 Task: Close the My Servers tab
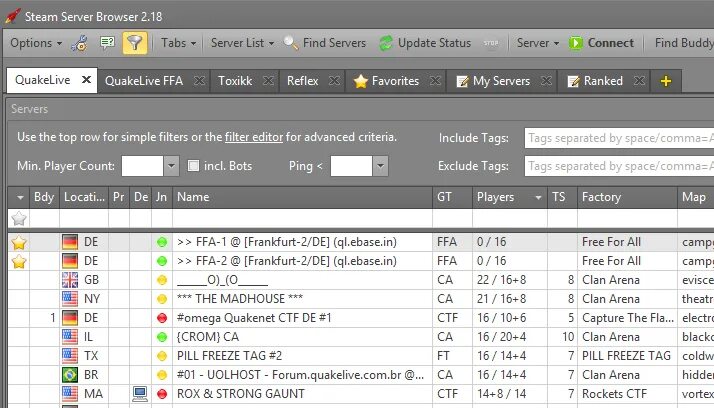point(546,81)
